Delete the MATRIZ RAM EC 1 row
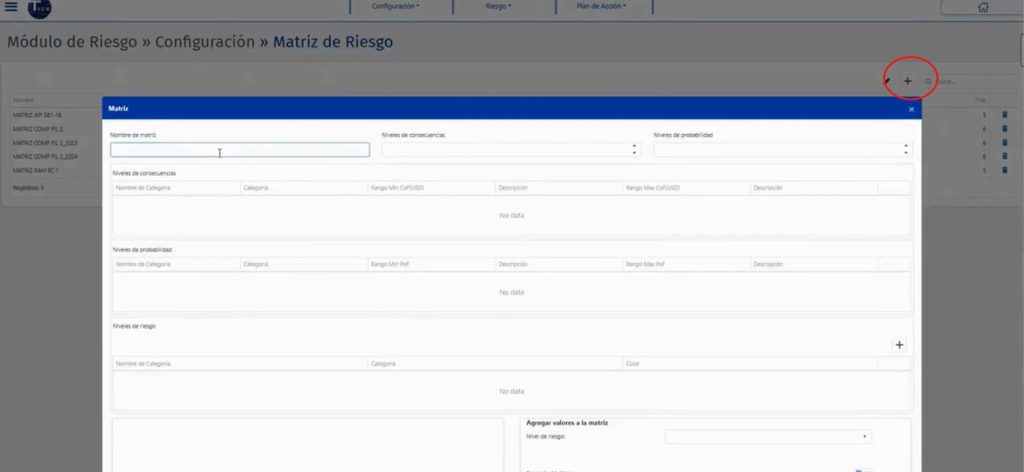The width and height of the screenshot is (1024, 472). (1004, 170)
